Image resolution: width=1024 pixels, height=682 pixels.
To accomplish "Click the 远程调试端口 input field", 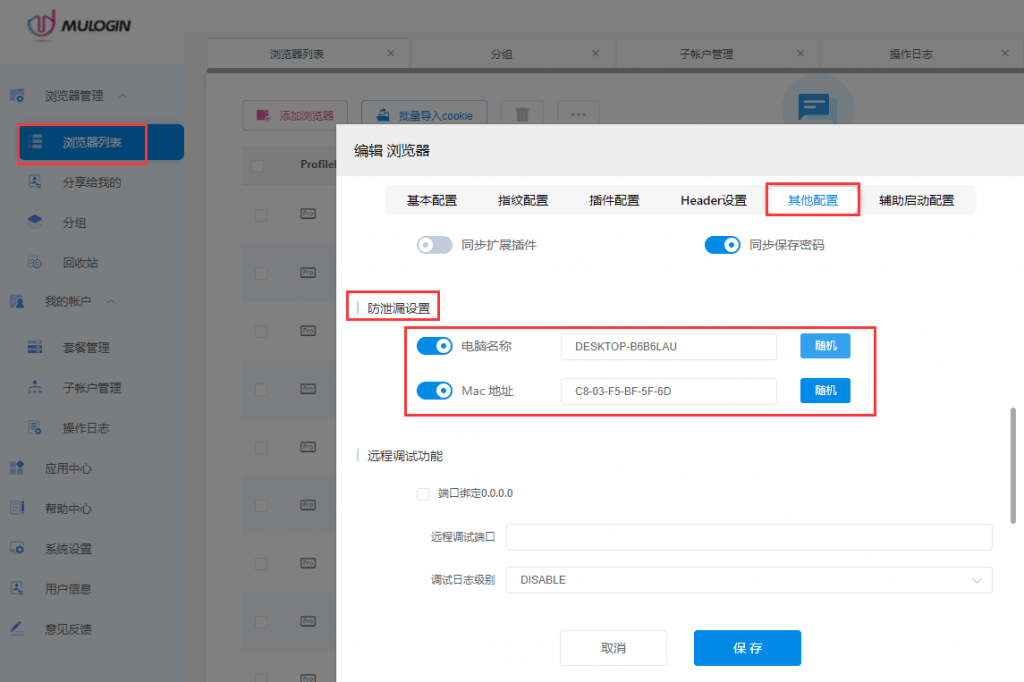I will [x=749, y=537].
